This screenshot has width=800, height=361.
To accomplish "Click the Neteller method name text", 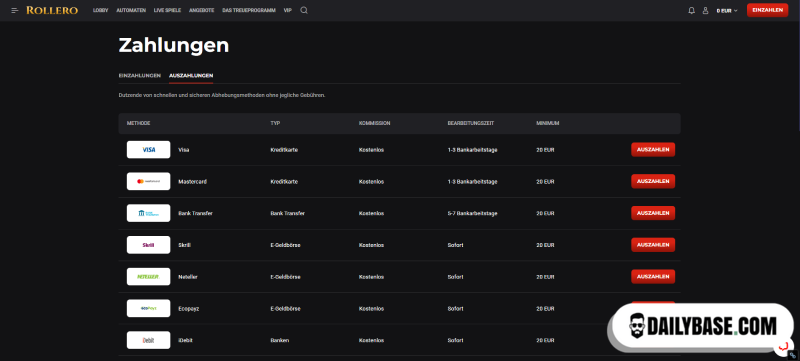I will point(188,277).
